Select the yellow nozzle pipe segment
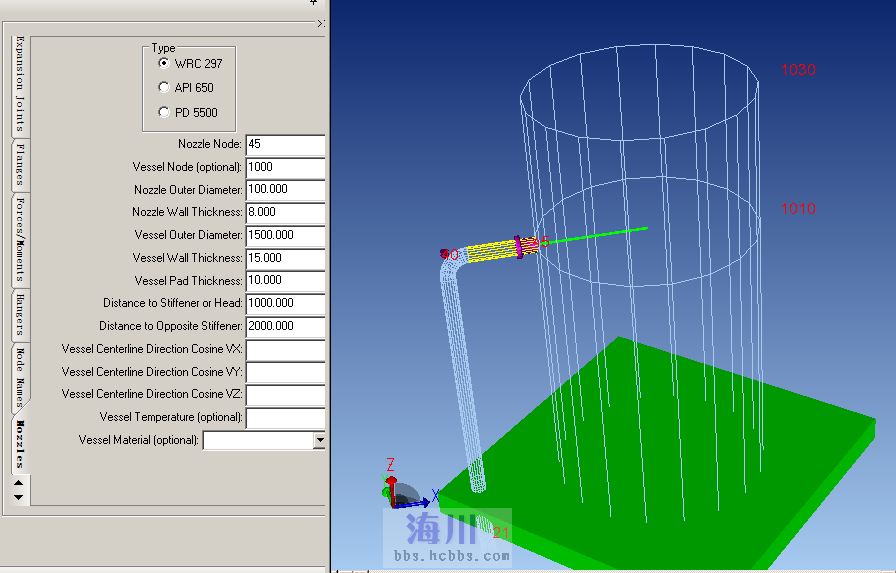Viewport: 896px width, 573px height. pos(491,251)
